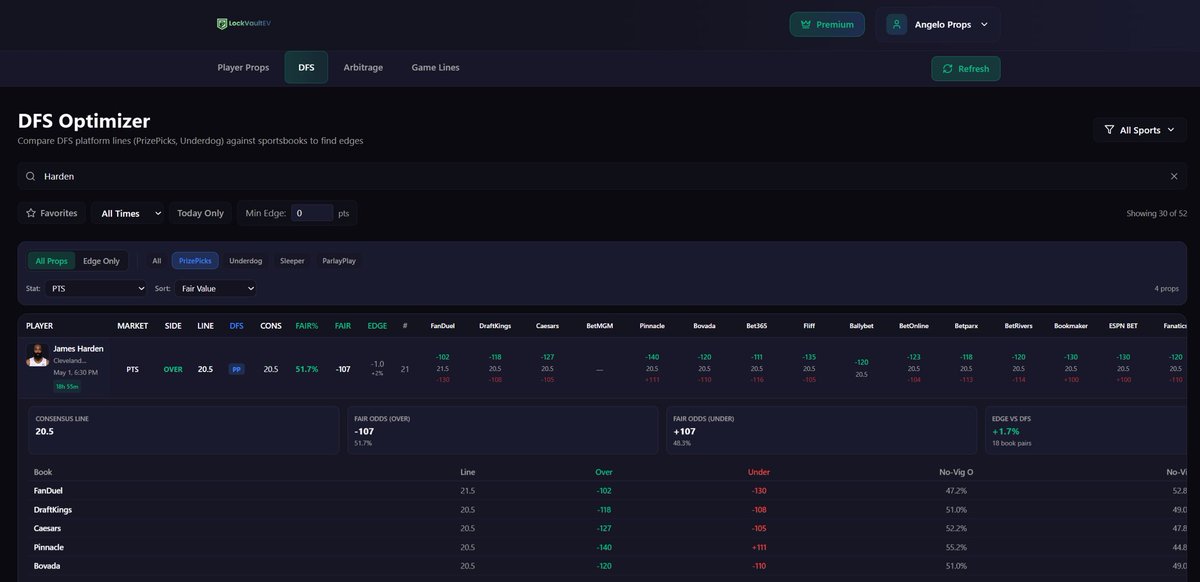Click the Fair Odds (Over) card
The width and height of the screenshot is (1200, 582).
tap(502, 430)
